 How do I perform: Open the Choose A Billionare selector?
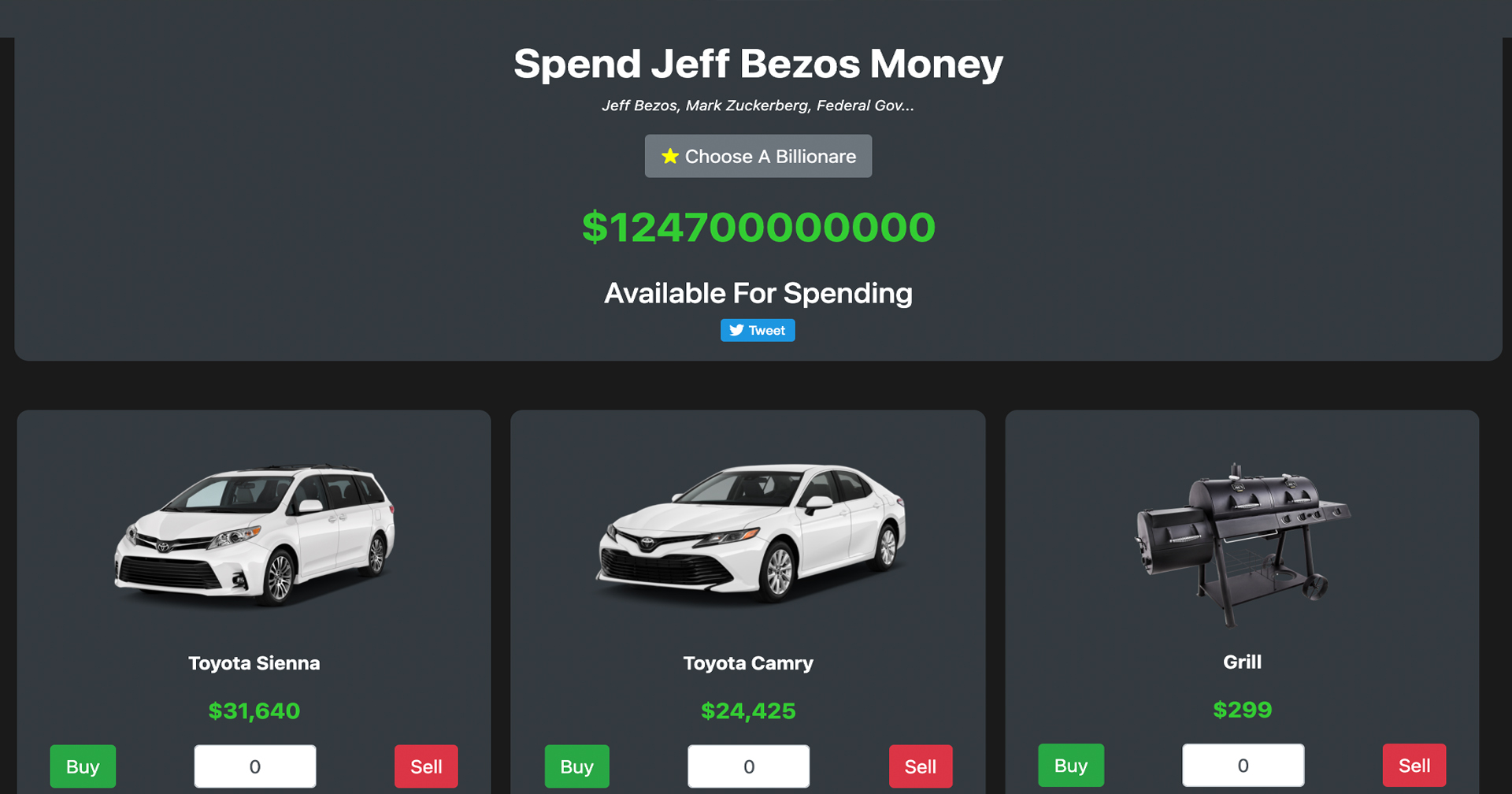coord(758,156)
